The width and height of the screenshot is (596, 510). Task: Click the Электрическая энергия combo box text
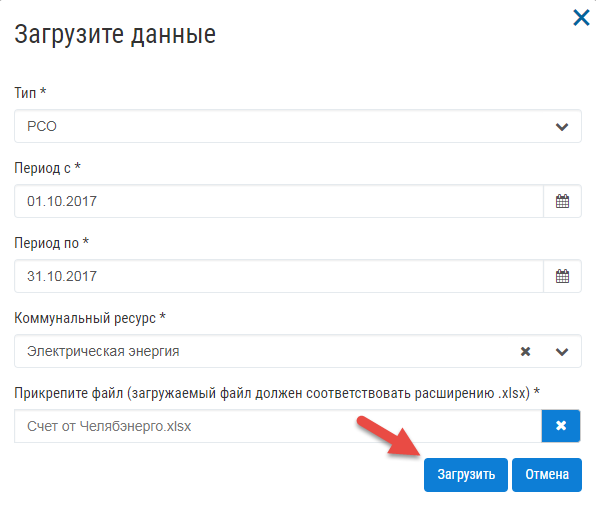point(103,351)
